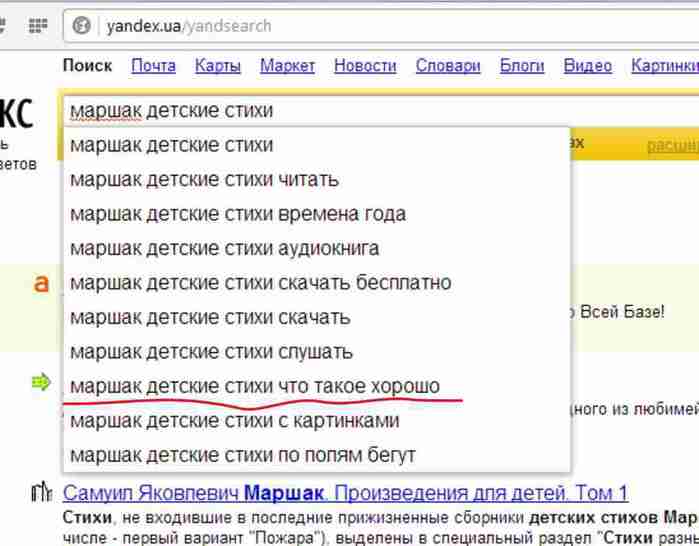Image resolution: width=699 pixels, height=546 pixels.
Task: Choose suggestion "маршак детские стихи что такое хорошо"
Action: tap(317, 386)
